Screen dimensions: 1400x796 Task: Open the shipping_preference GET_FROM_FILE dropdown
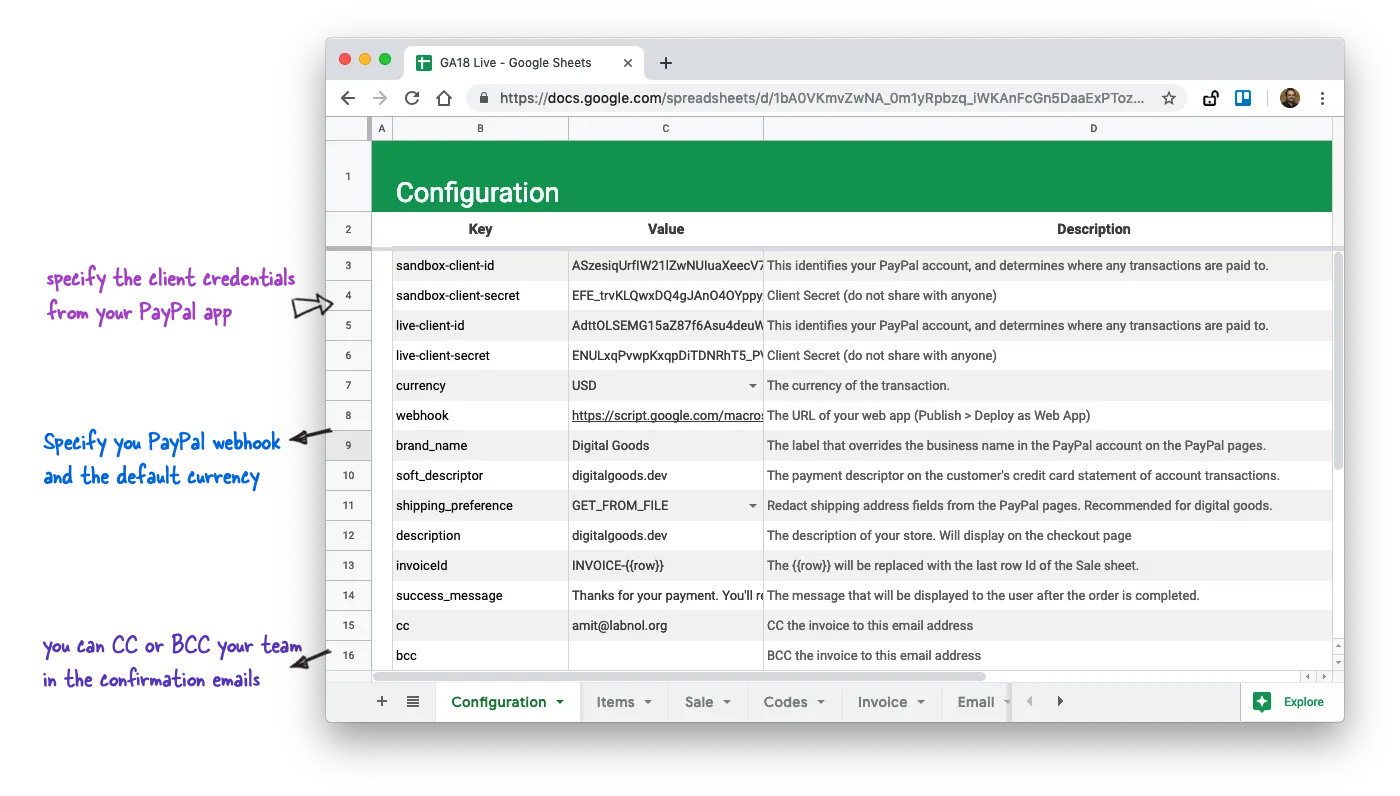tap(752, 505)
